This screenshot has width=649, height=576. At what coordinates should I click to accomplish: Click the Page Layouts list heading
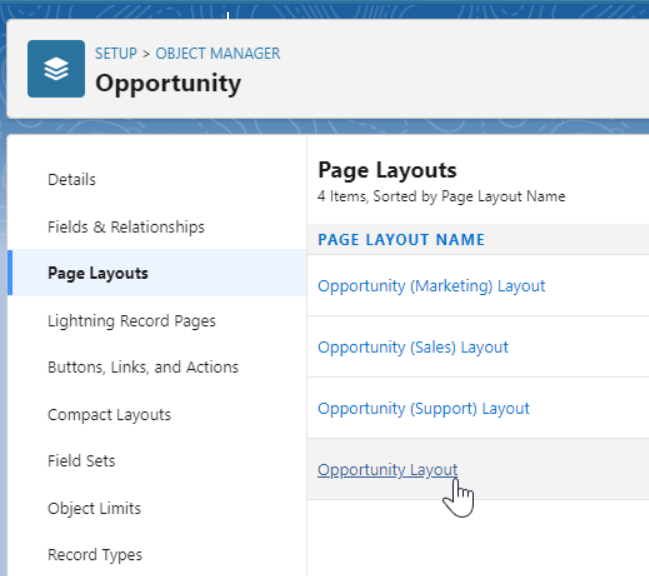pyautogui.click(x=387, y=170)
